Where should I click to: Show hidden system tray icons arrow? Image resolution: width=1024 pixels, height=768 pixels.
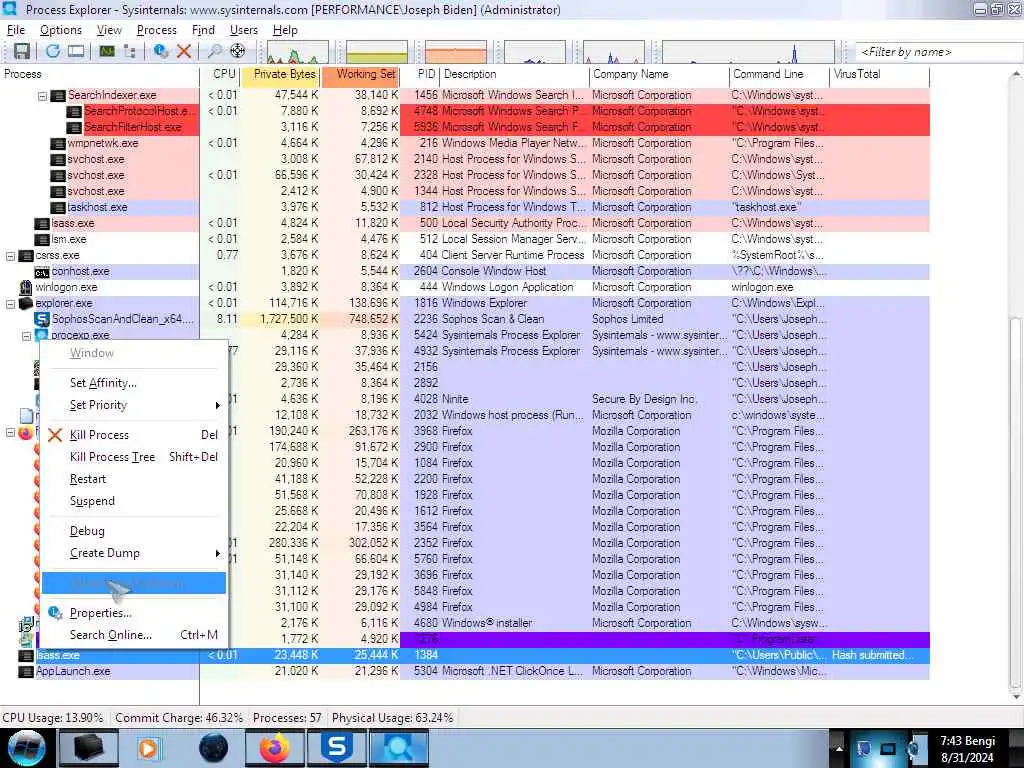click(x=839, y=748)
